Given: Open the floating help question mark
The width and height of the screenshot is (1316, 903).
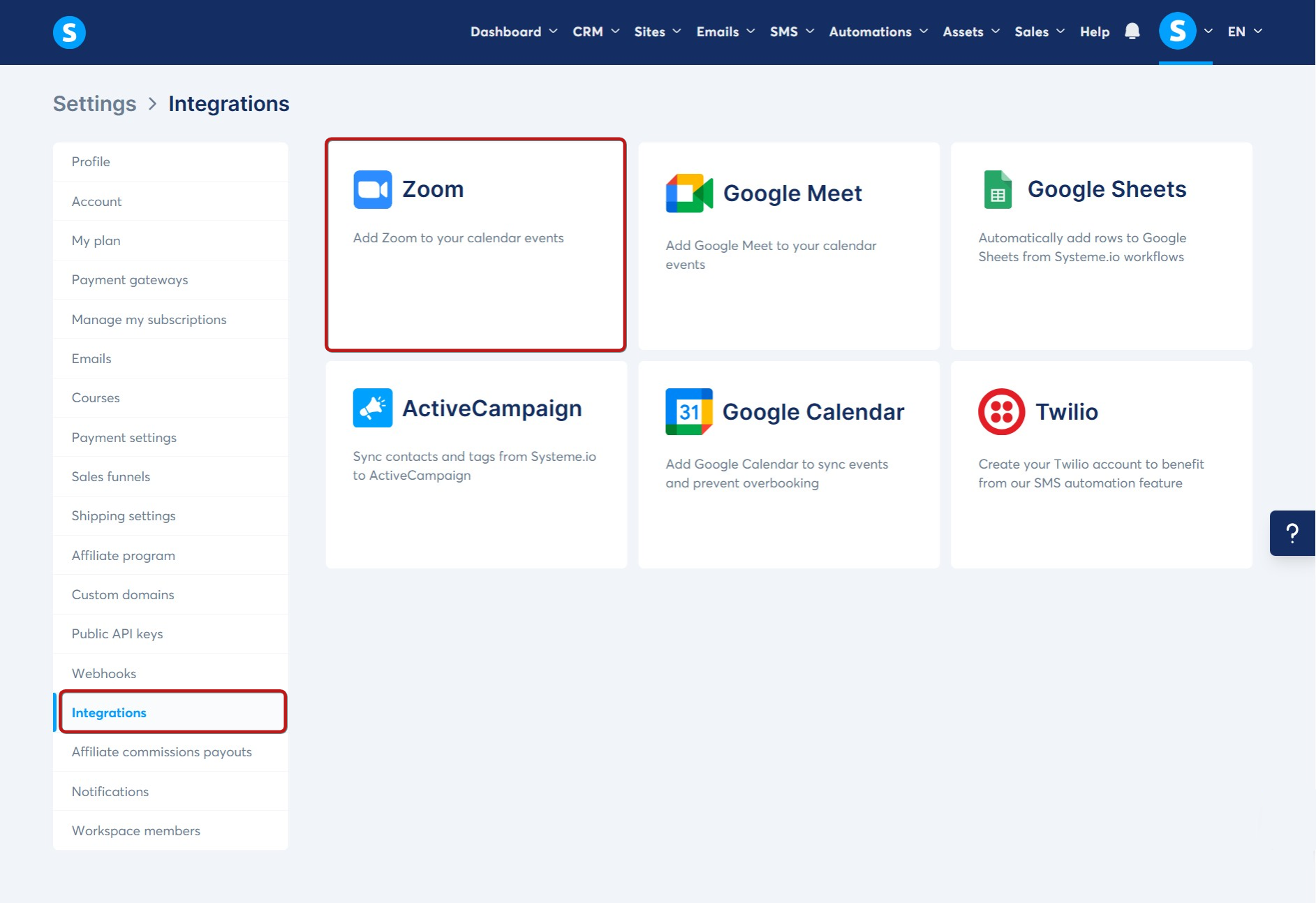Looking at the screenshot, I should click(x=1292, y=533).
